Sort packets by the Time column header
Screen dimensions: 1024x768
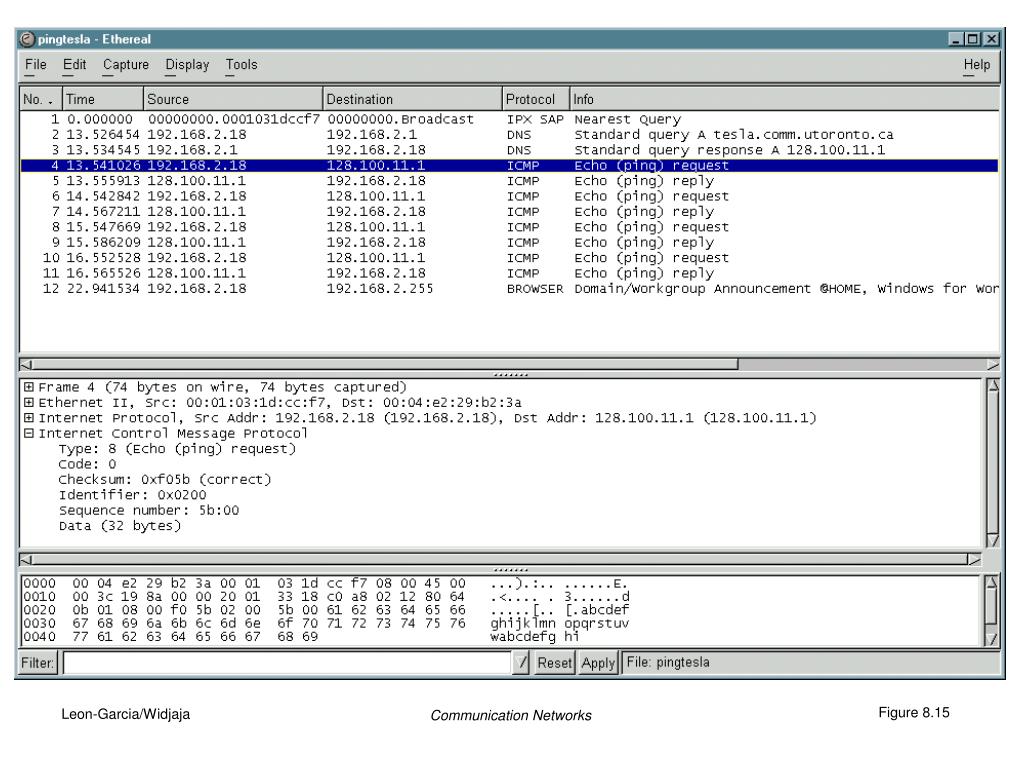103,99
